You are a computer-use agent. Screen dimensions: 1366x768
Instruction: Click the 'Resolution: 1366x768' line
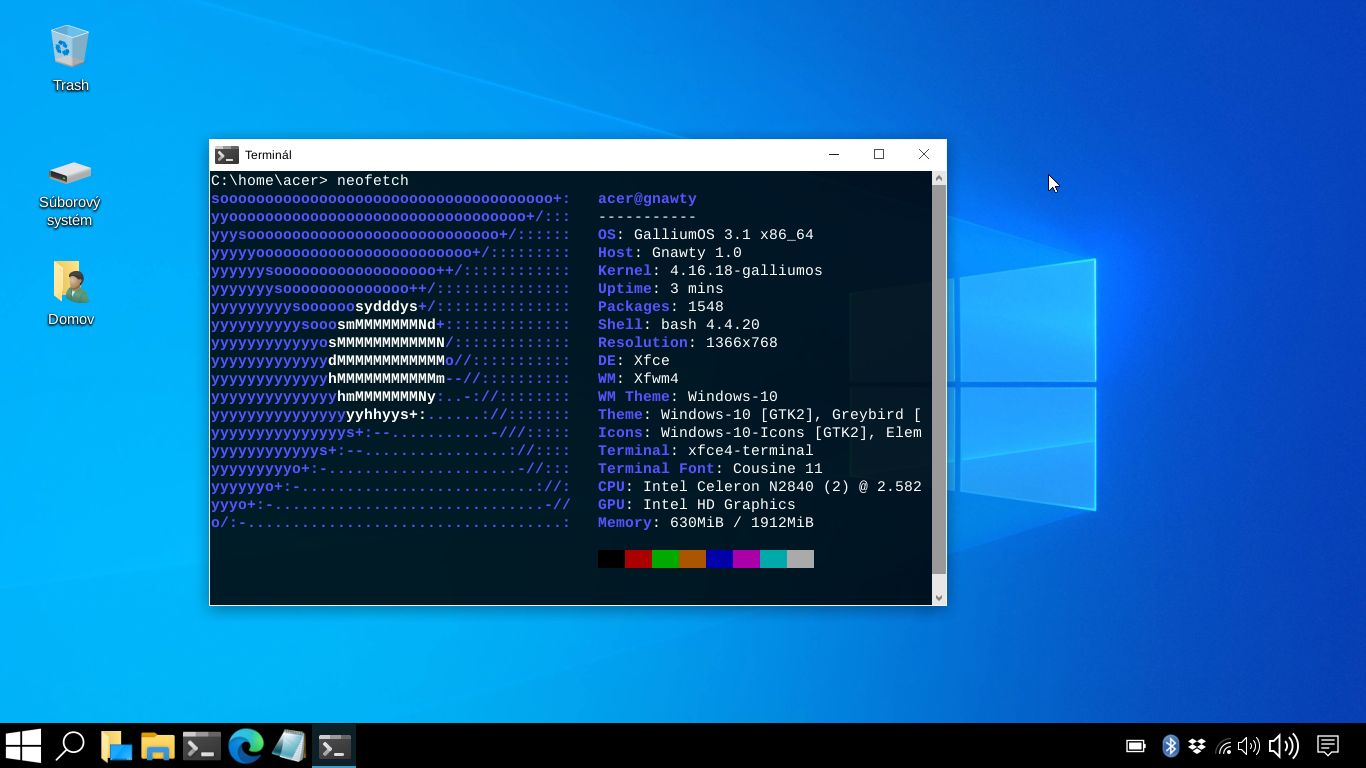click(x=688, y=343)
